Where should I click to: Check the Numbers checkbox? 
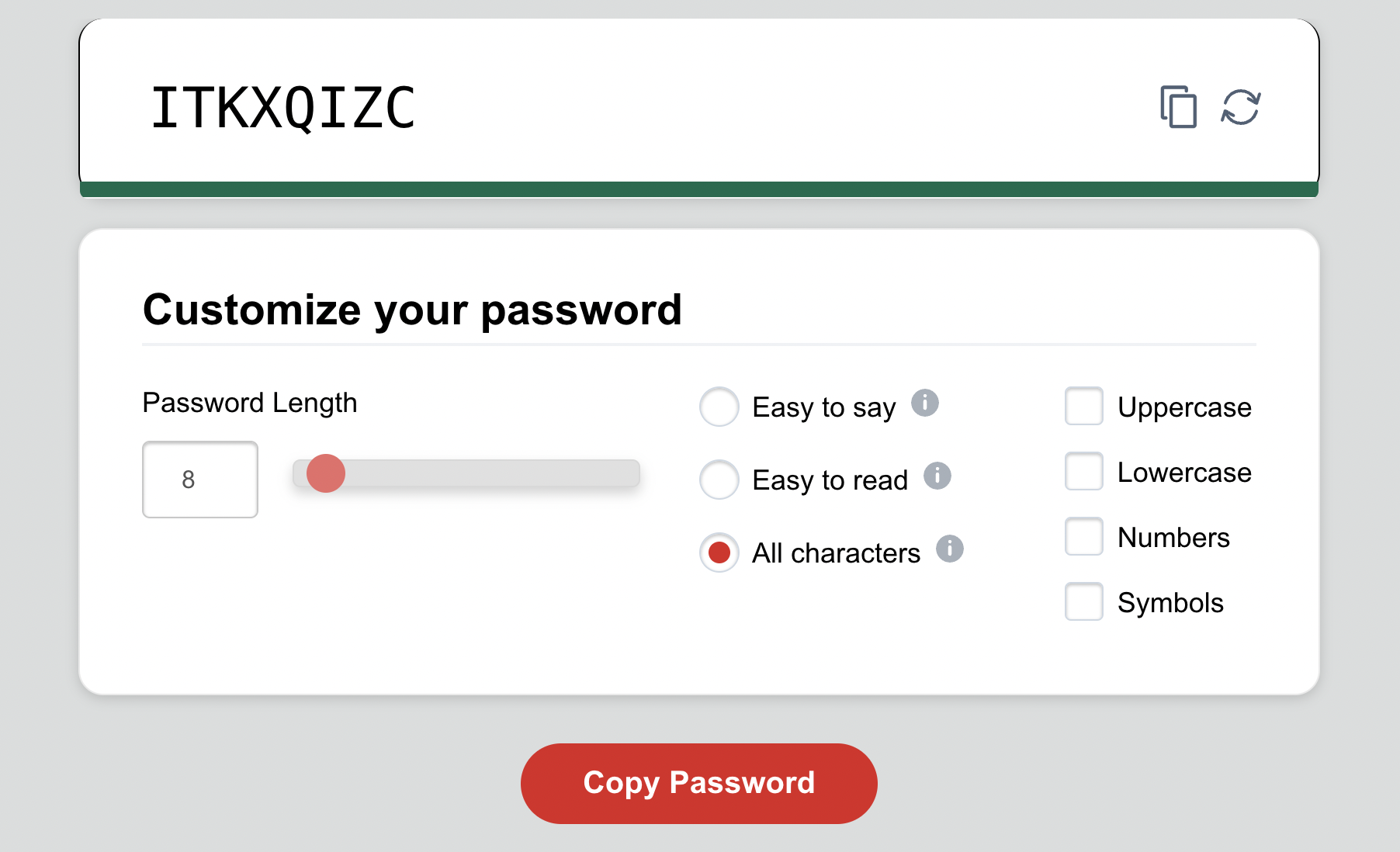point(1084,536)
